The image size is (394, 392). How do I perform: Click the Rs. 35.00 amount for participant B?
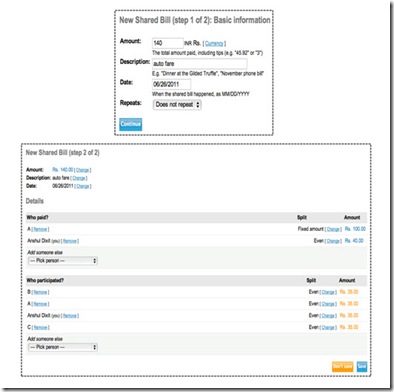pos(349,292)
